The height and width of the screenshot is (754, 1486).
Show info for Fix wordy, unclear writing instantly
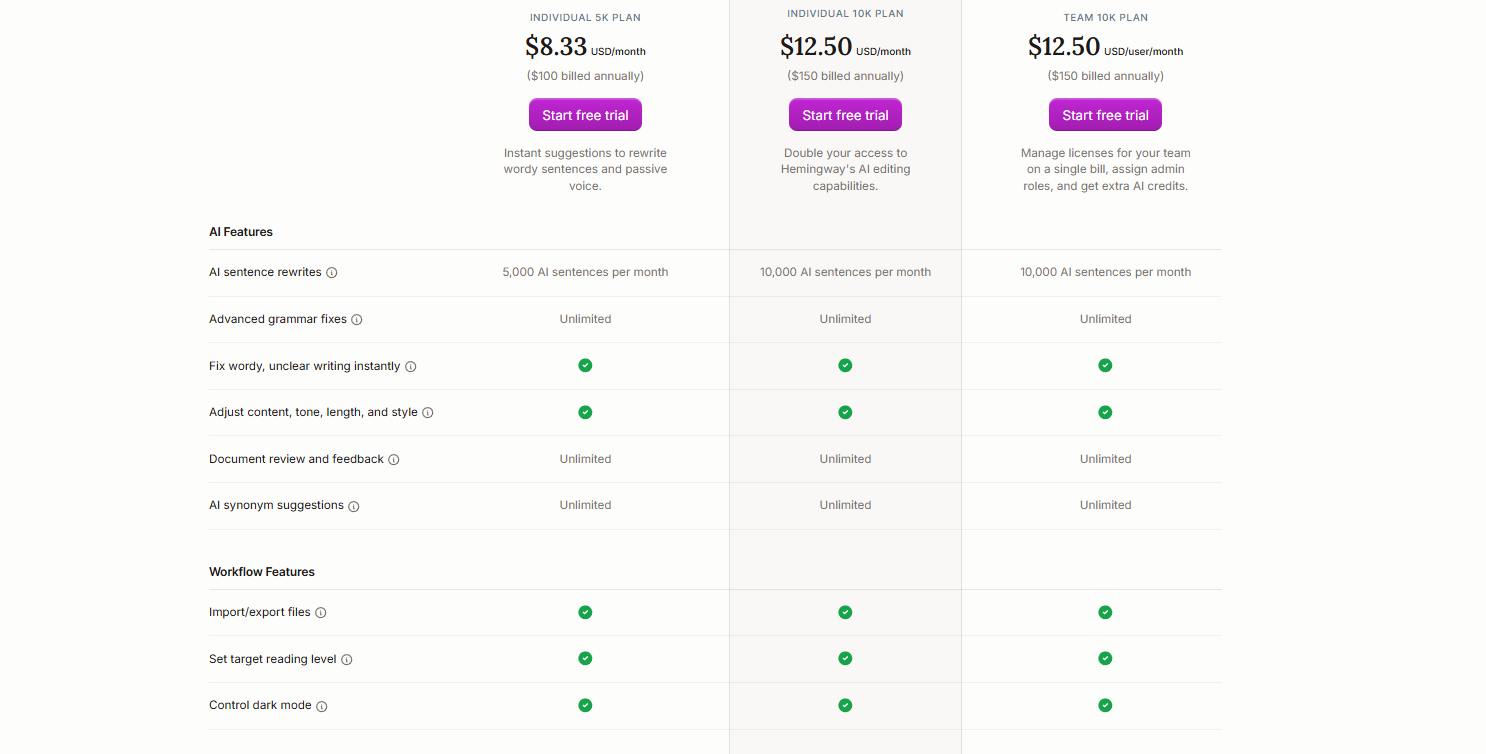(411, 367)
